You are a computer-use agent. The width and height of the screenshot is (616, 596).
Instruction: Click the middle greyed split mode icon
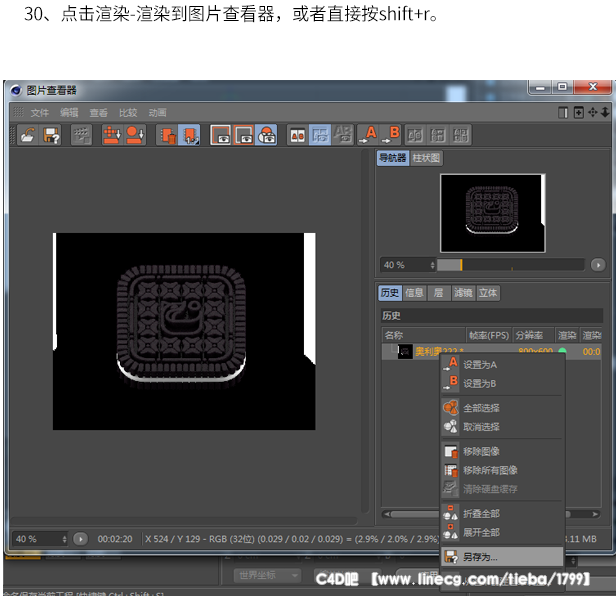pyautogui.click(x=438, y=136)
